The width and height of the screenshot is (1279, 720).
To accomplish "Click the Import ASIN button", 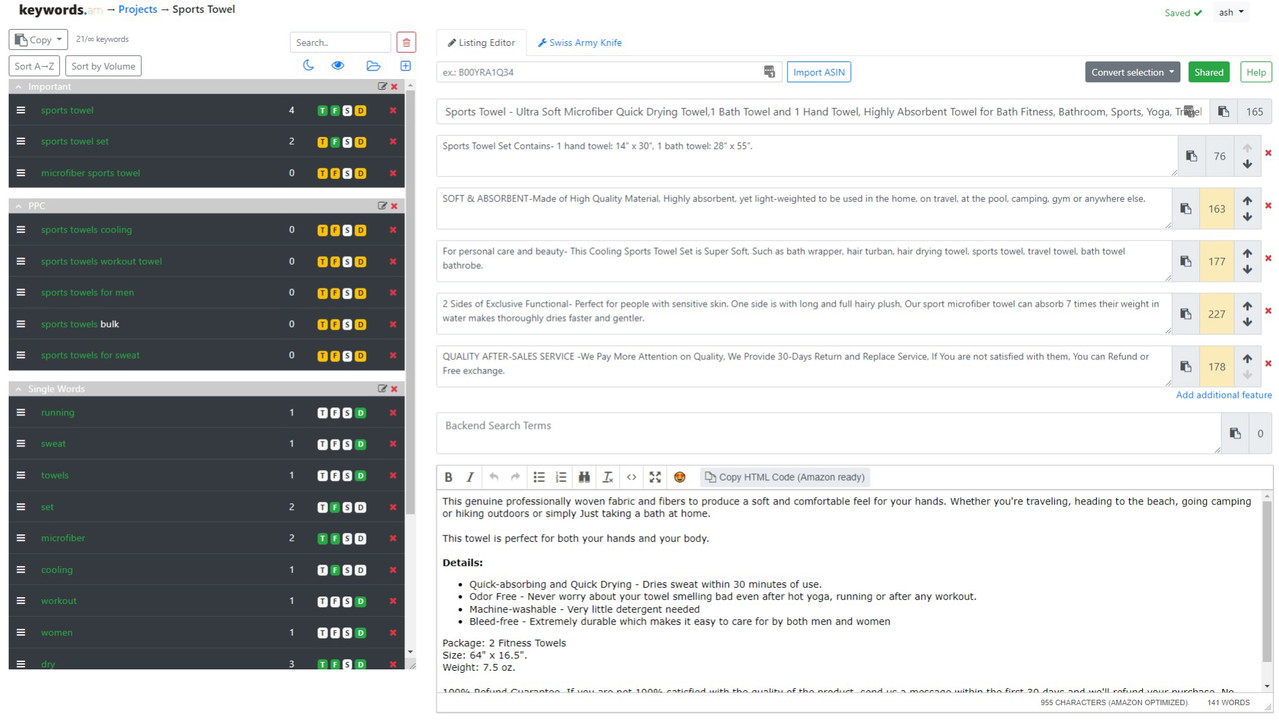I will tap(819, 72).
